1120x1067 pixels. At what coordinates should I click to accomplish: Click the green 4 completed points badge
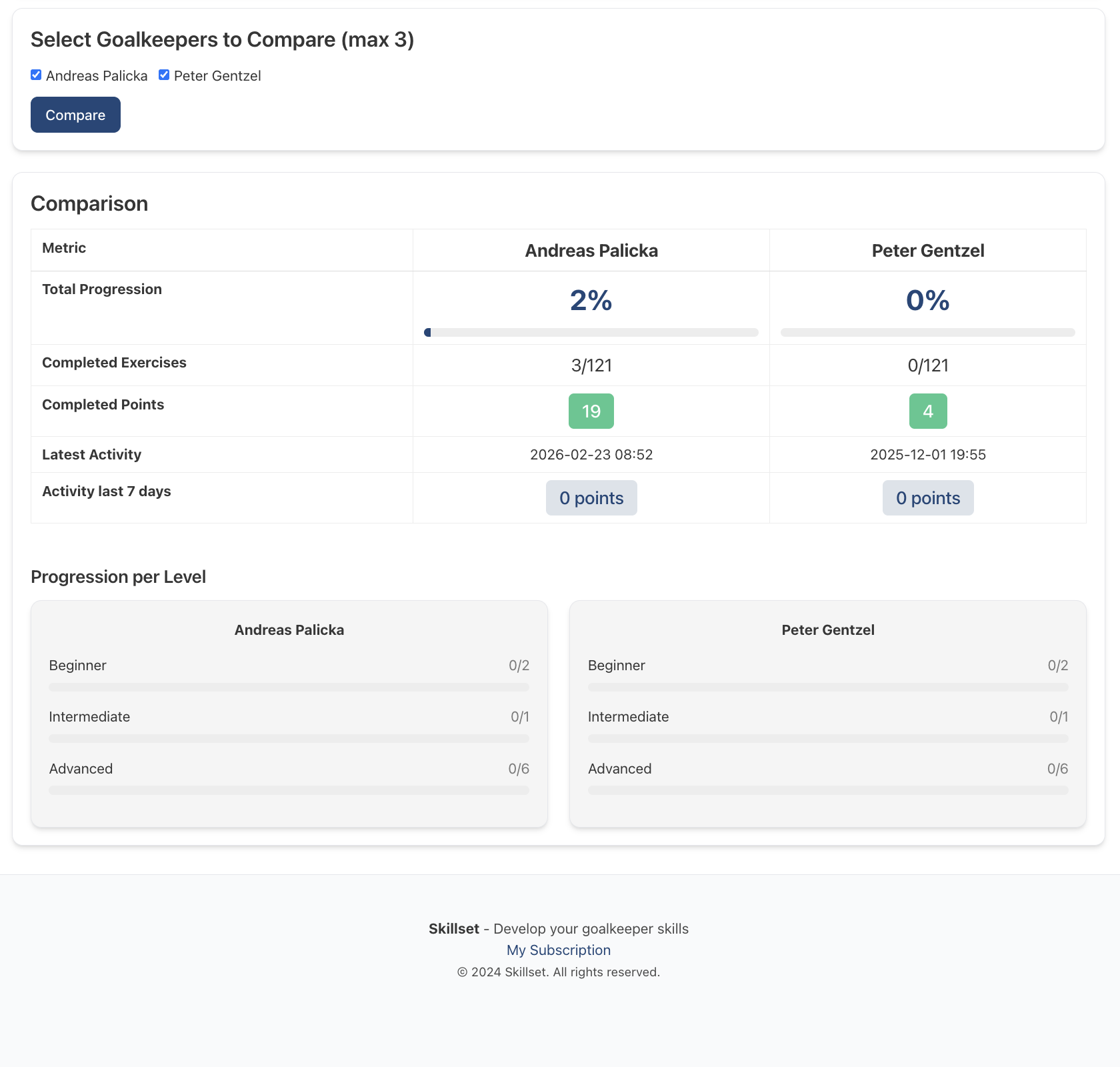coord(928,411)
